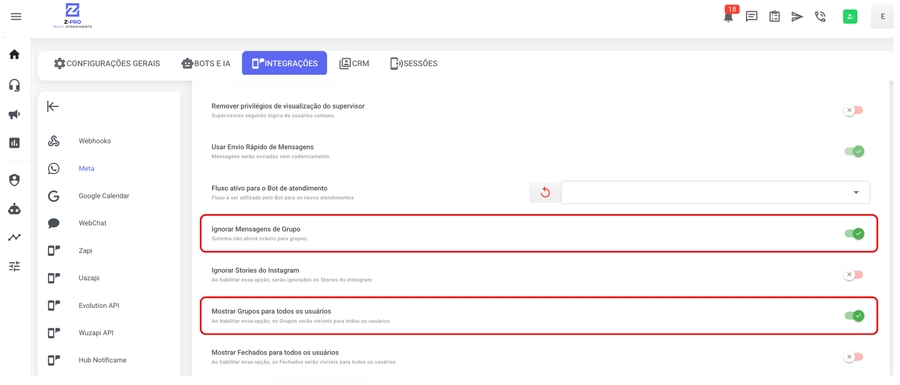Open the megaphone campaigns icon
The width and height of the screenshot is (900, 385).
(14, 115)
